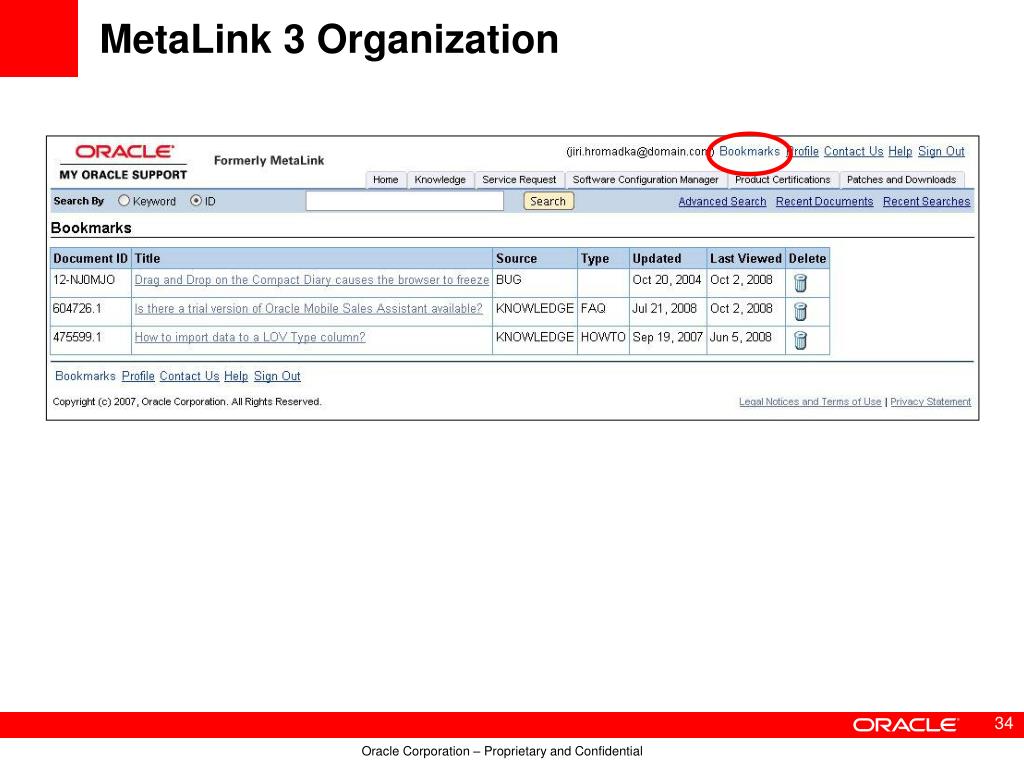Click the footer Help link
1024x768 pixels.
[236, 376]
